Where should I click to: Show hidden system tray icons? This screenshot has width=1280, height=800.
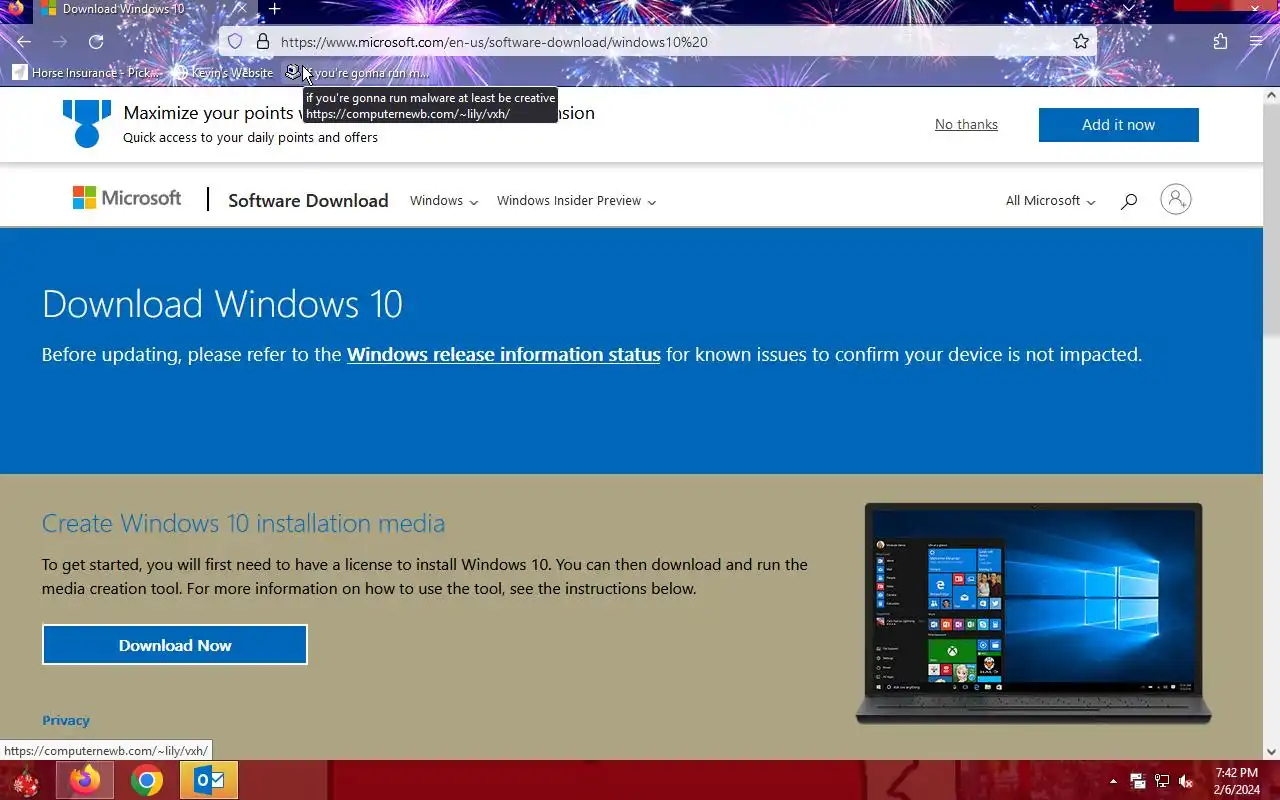tap(1113, 781)
